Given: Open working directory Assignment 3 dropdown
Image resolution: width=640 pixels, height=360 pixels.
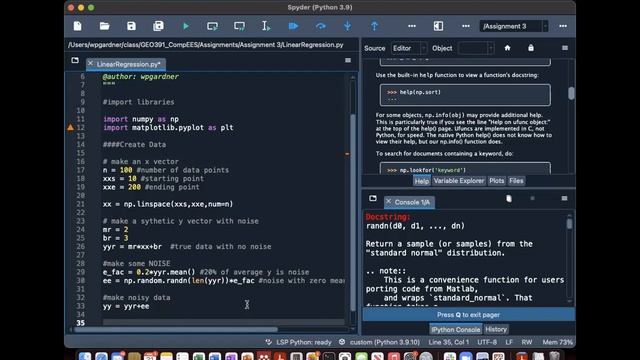Looking at the screenshot, I should click(x=513, y=26).
